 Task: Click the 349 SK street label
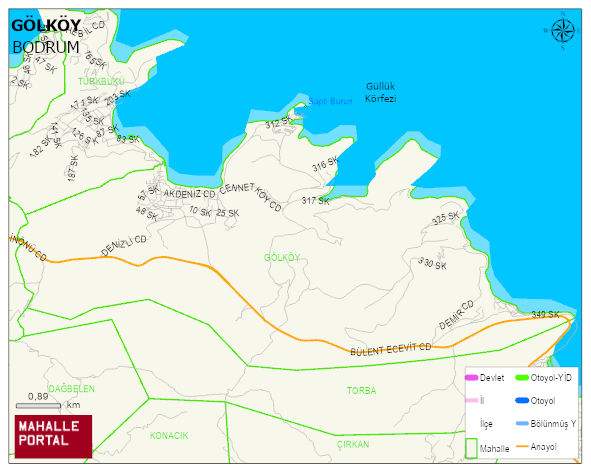545,314
